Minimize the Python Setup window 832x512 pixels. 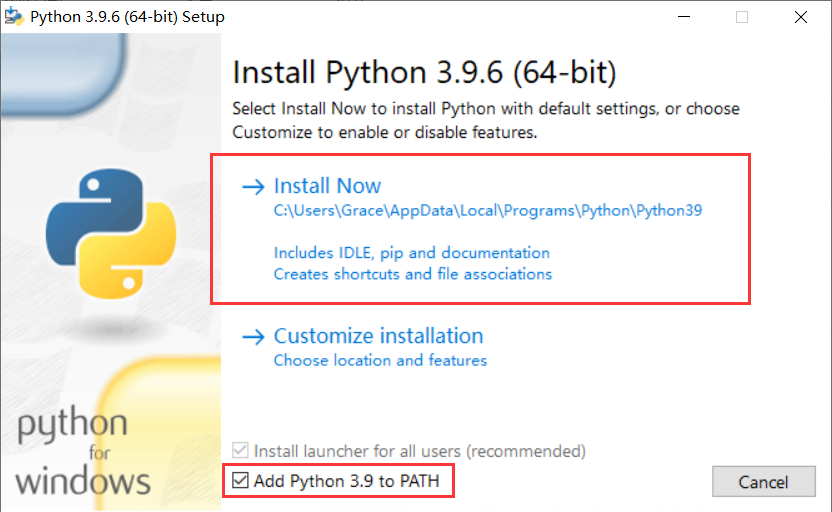pyautogui.click(x=684, y=17)
